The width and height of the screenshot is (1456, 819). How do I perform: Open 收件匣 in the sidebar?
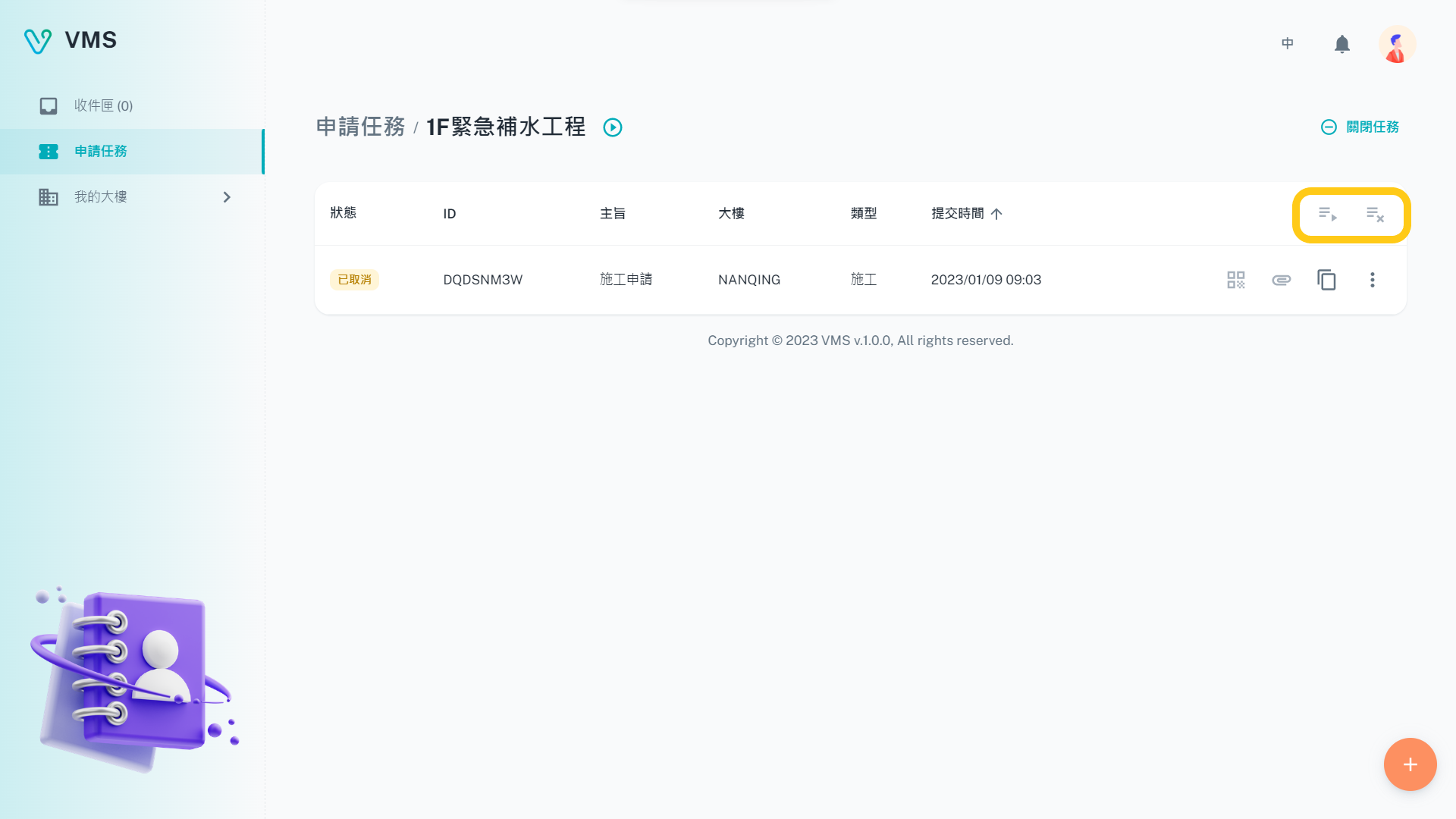(103, 106)
